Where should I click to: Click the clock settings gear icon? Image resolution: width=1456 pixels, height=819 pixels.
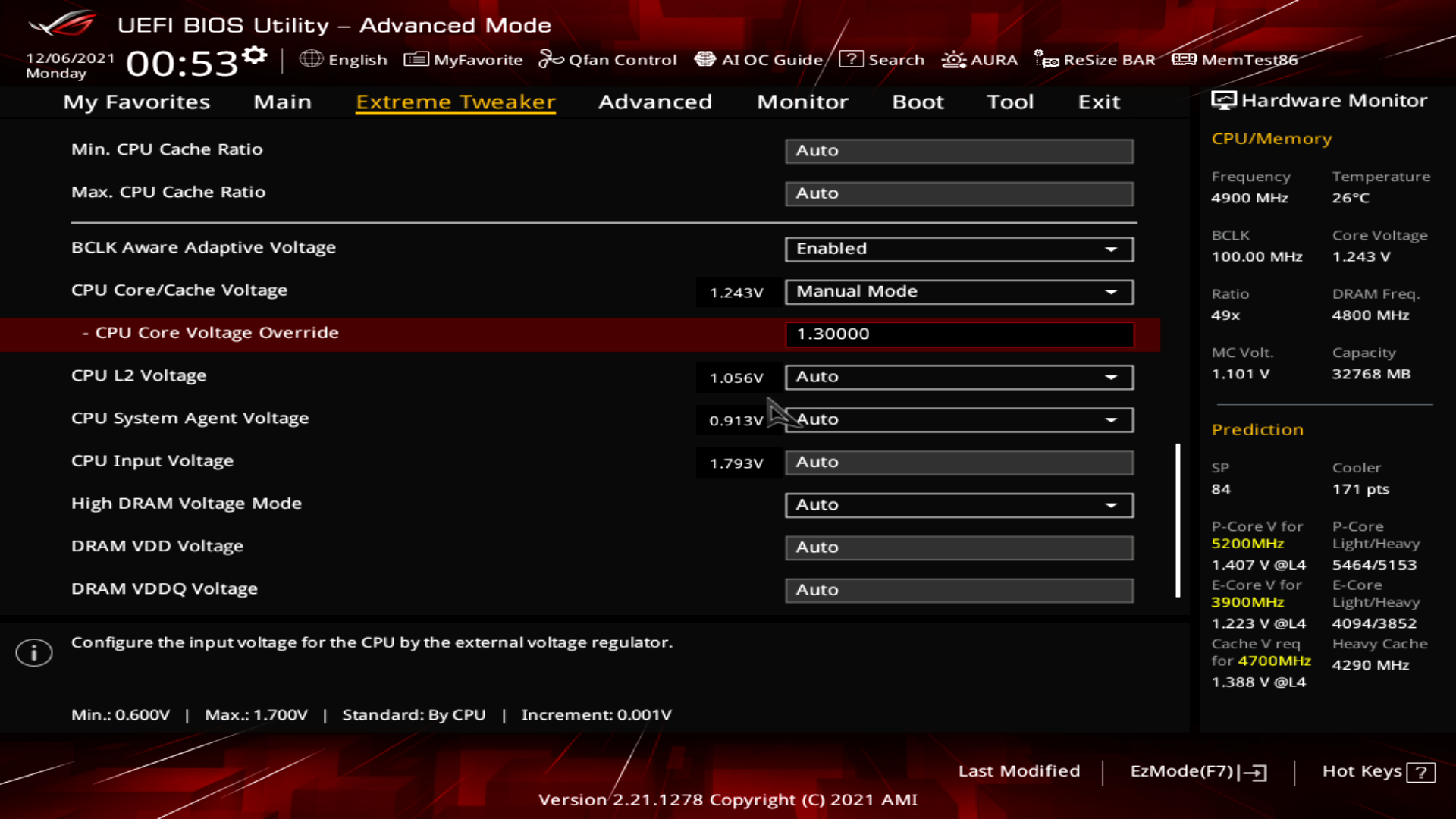click(x=255, y=55)
